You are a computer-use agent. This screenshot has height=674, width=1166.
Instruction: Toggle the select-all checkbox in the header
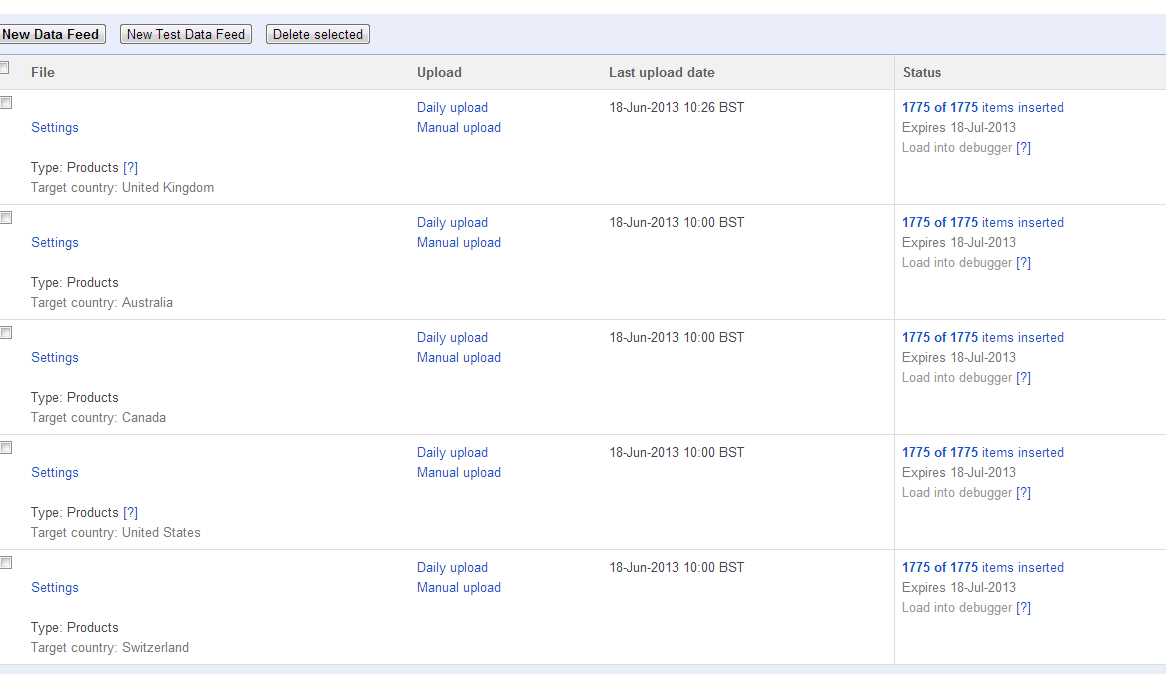5,68
